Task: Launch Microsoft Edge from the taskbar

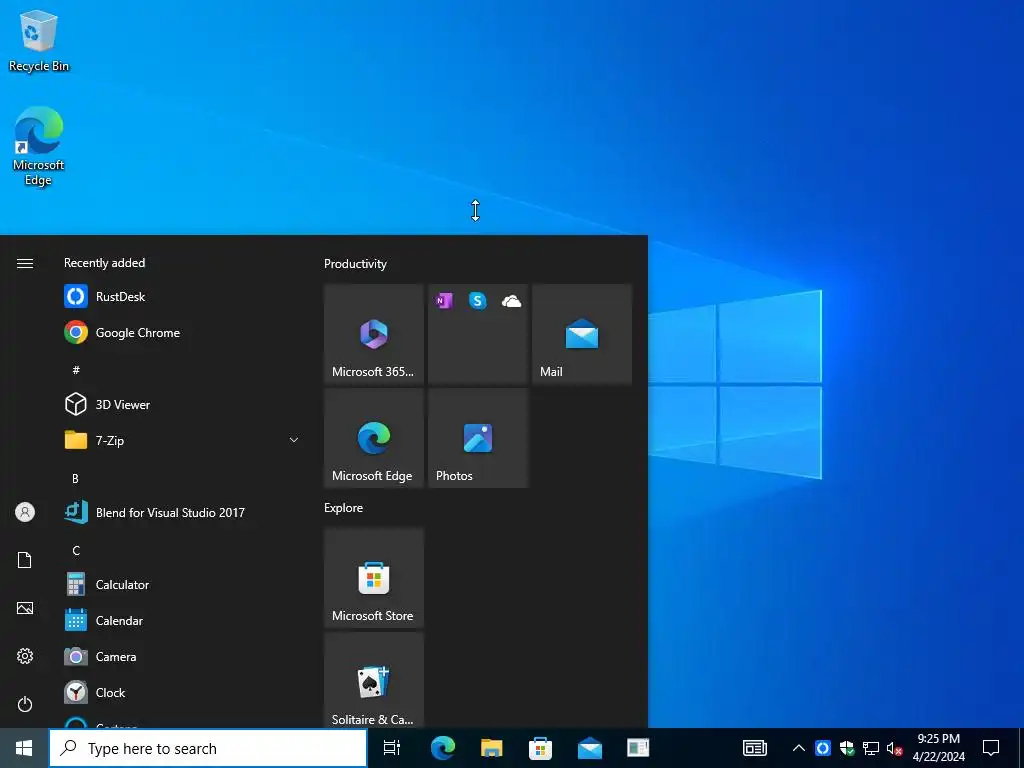Action: (x=442, y=748)
